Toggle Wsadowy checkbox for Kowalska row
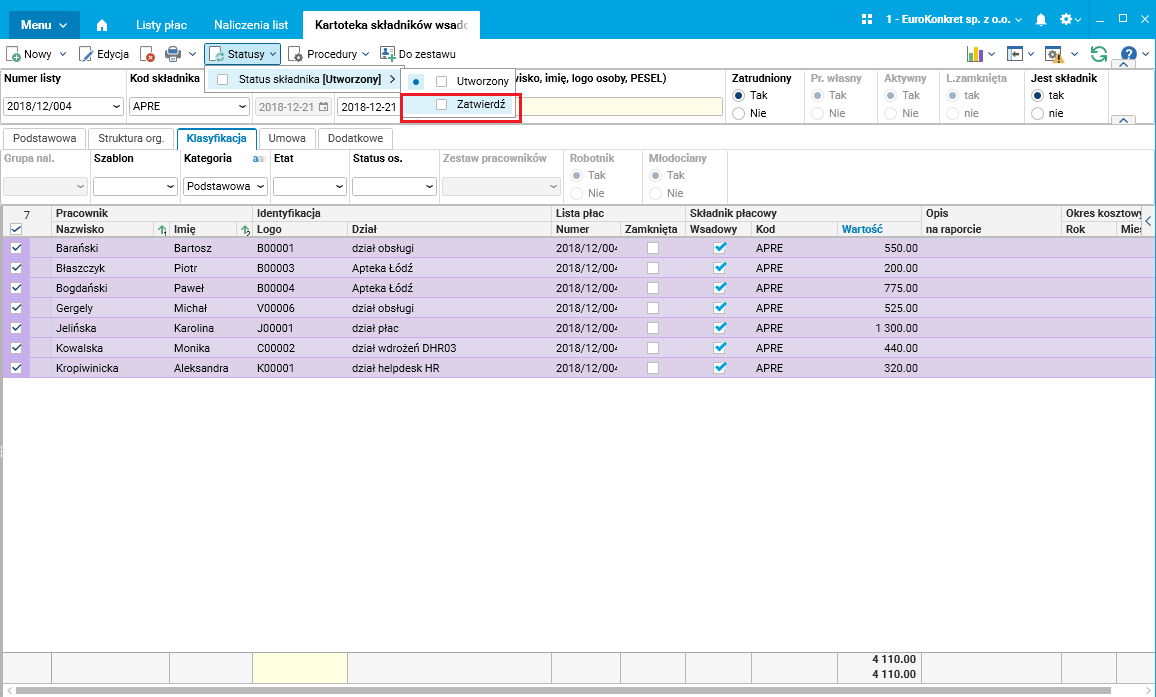Viewport: 1156px width, 697px height. (x=719, y=348)
